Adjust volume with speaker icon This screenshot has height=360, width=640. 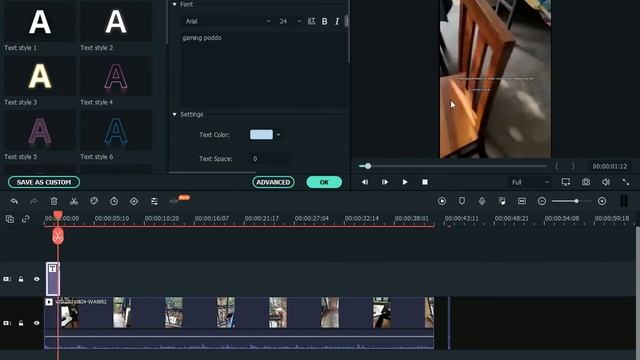[x=606, y=182]
